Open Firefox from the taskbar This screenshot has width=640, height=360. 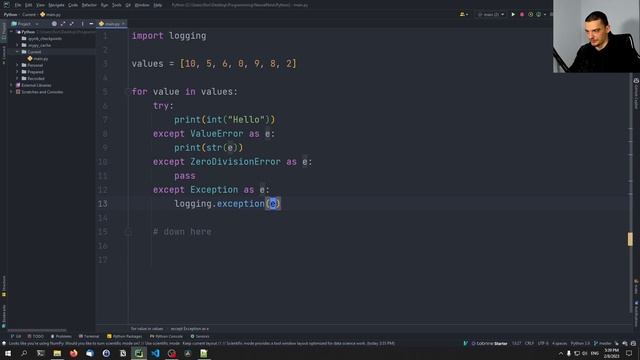pos(73,353)
